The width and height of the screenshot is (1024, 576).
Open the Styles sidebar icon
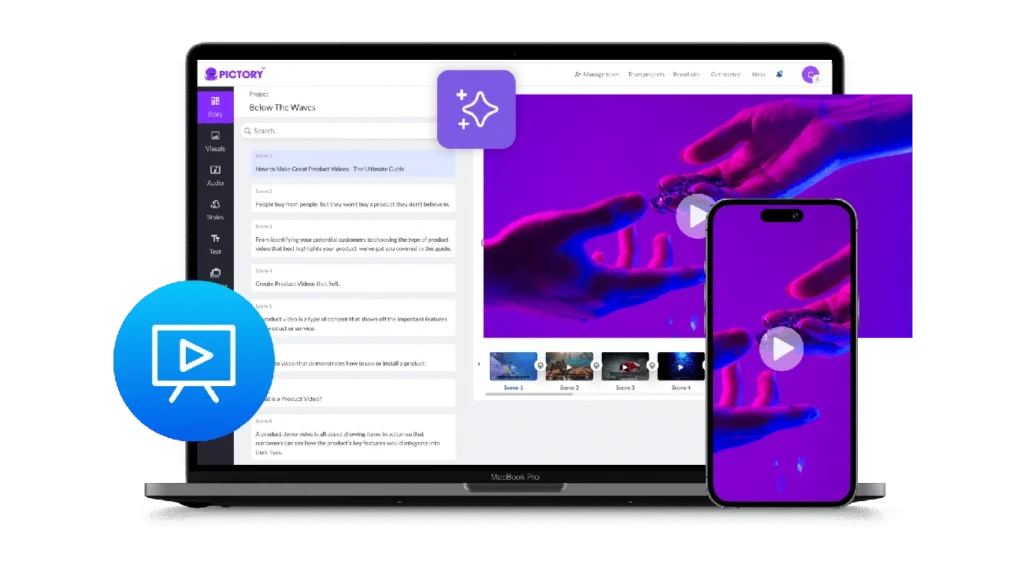point(215,209)
